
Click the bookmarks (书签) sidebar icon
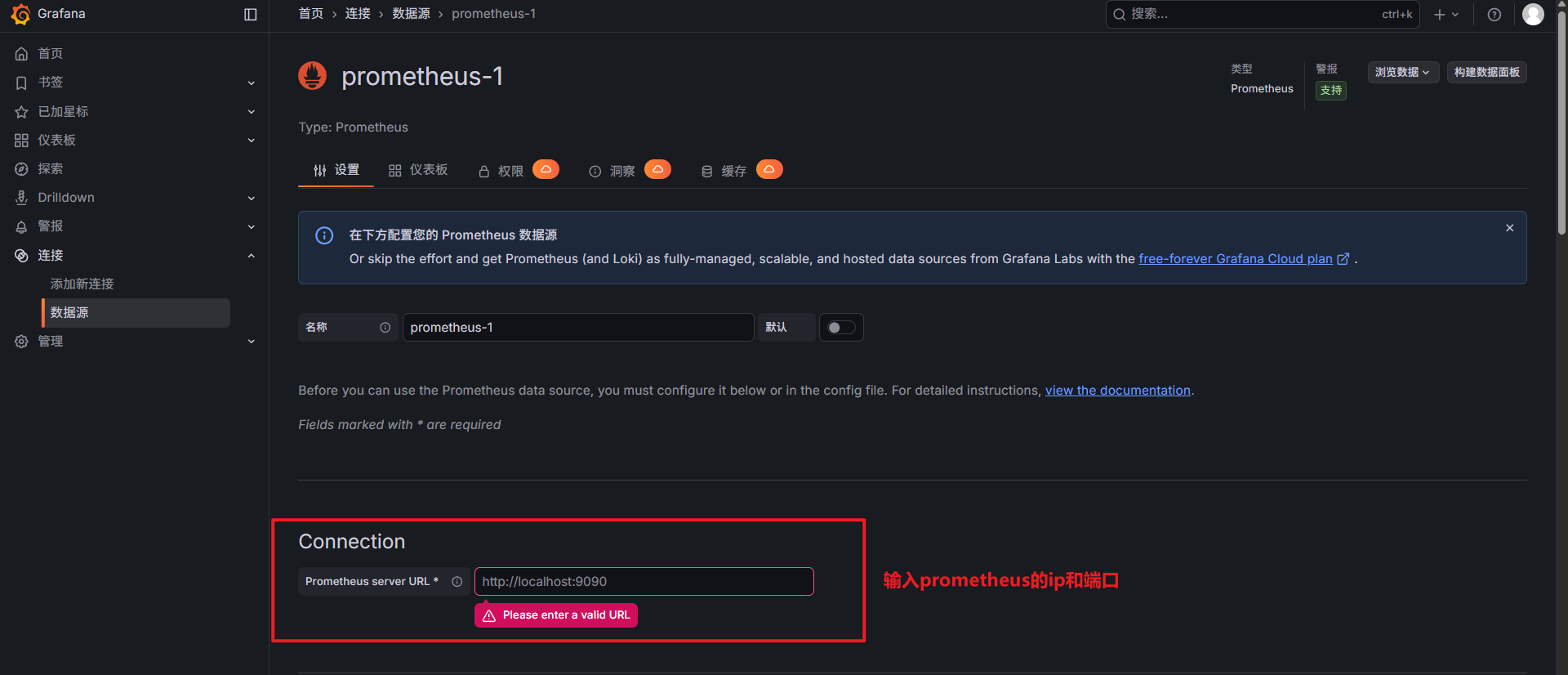[21, 83]
